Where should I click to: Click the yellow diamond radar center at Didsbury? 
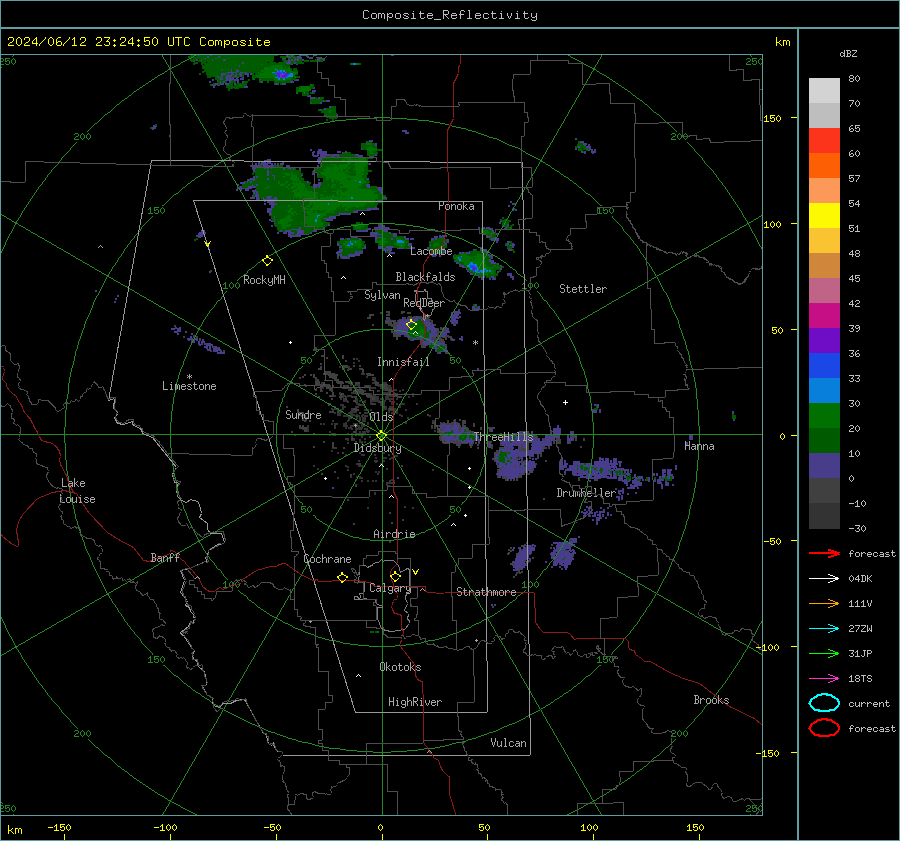(381, 436)
